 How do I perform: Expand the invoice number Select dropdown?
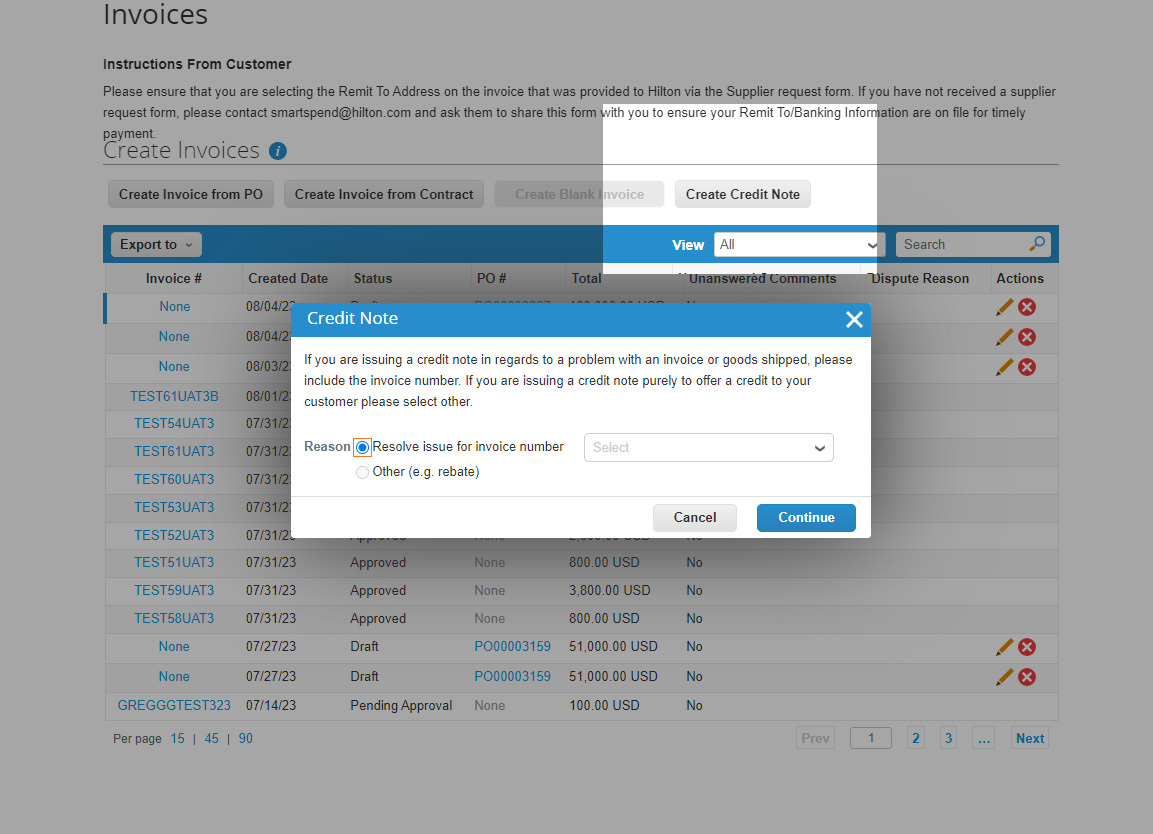708,447
